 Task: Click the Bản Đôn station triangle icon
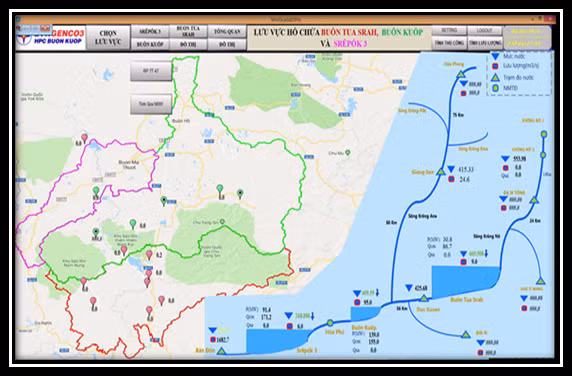click(x=221, y=351)
